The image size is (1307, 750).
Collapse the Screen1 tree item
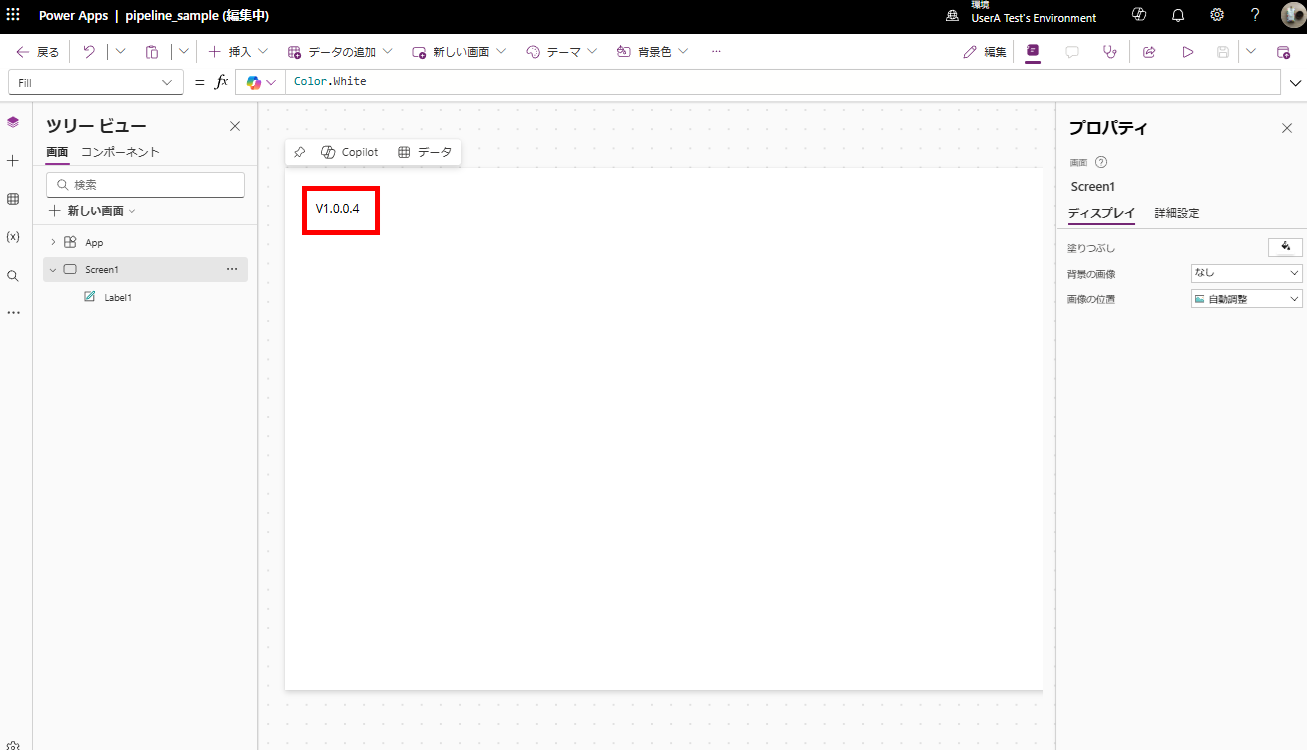pyautogui.click(x=52, y=269)
